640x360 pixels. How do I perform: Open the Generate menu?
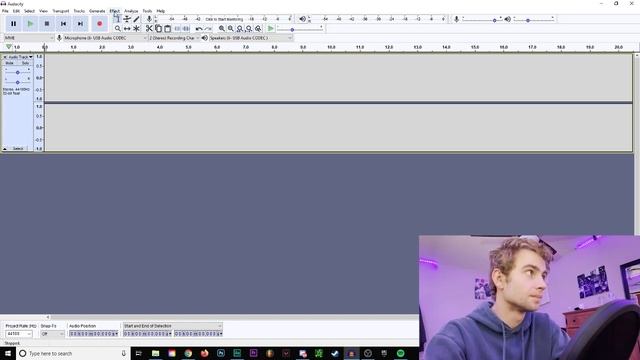[x=97, y=11]
